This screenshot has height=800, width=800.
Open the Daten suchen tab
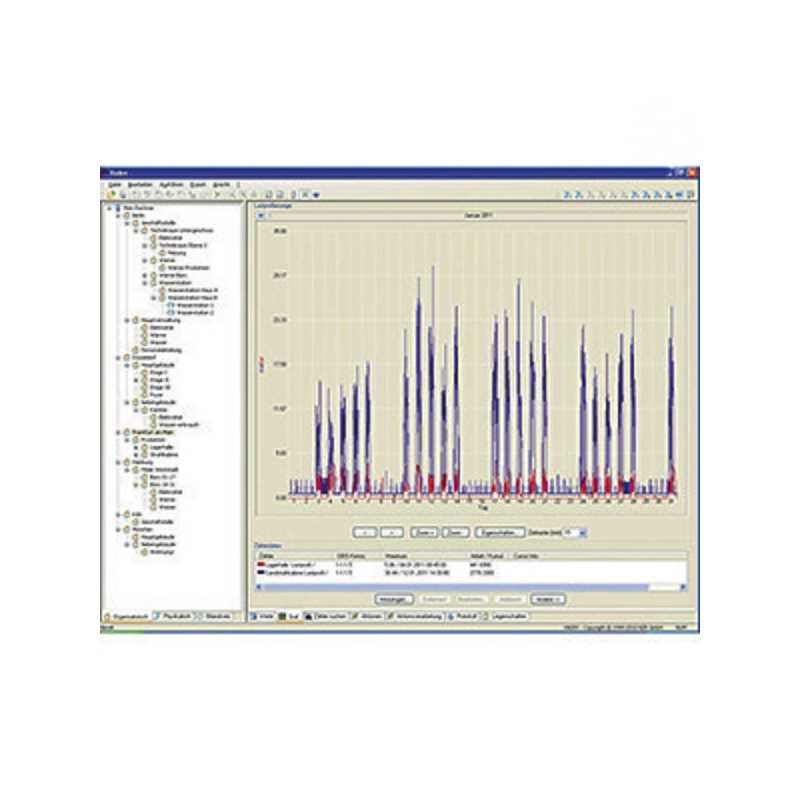326,617
